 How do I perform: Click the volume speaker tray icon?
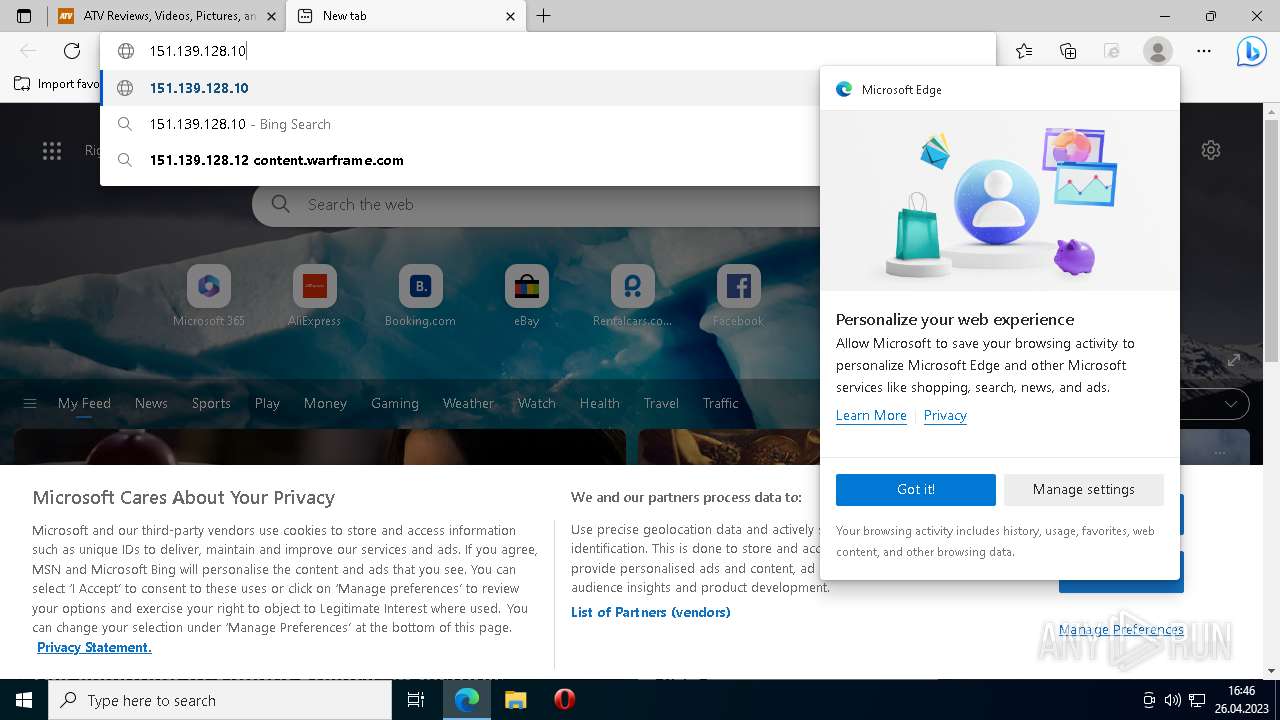pos(1172,700)
